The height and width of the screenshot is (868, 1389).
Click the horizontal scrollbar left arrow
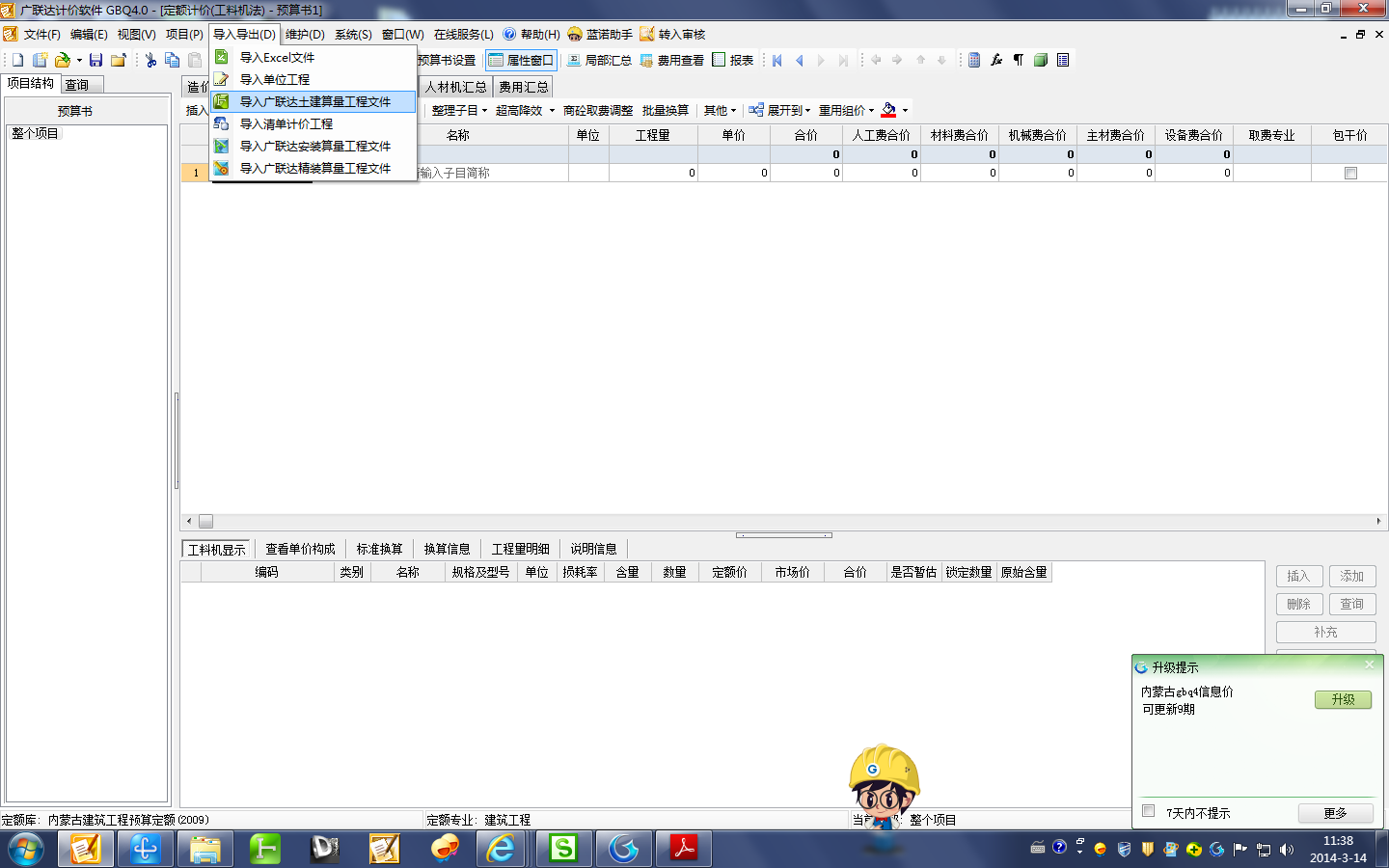(x=189, y=521)
